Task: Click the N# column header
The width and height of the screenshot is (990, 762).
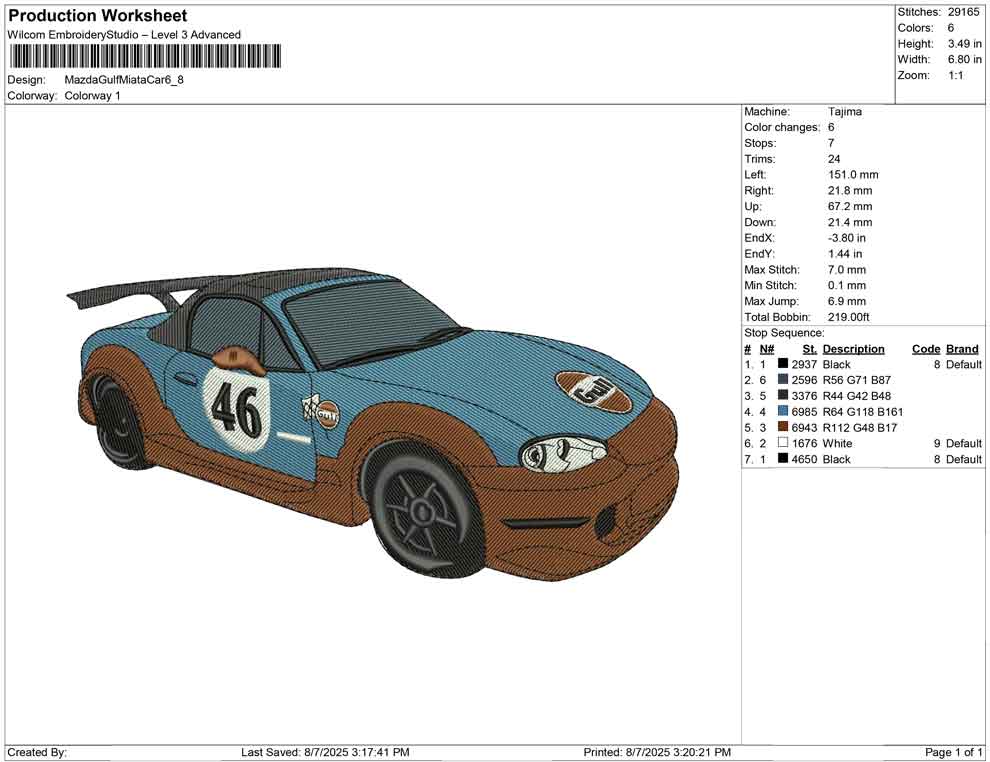Action: 766,348
